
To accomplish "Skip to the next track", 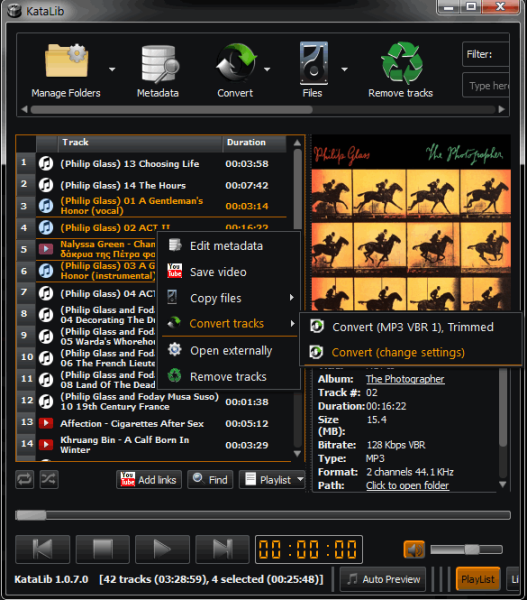I will tap(222, 549).
